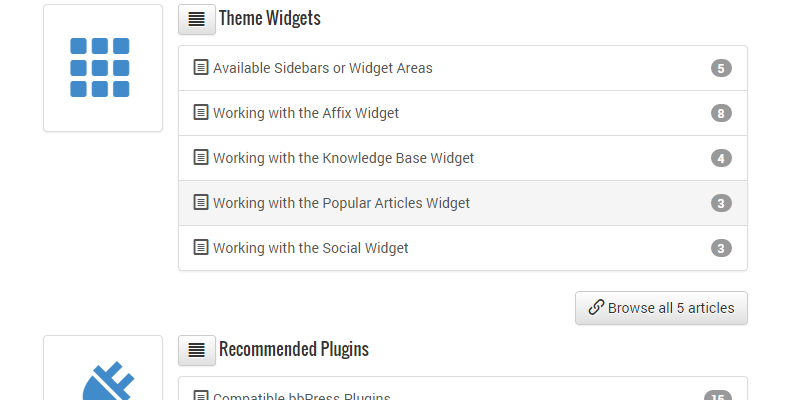Viewport: 800px width, 400px height.
Task: Open the Recommended Plugins heading link
Action: tap(293, 349)
